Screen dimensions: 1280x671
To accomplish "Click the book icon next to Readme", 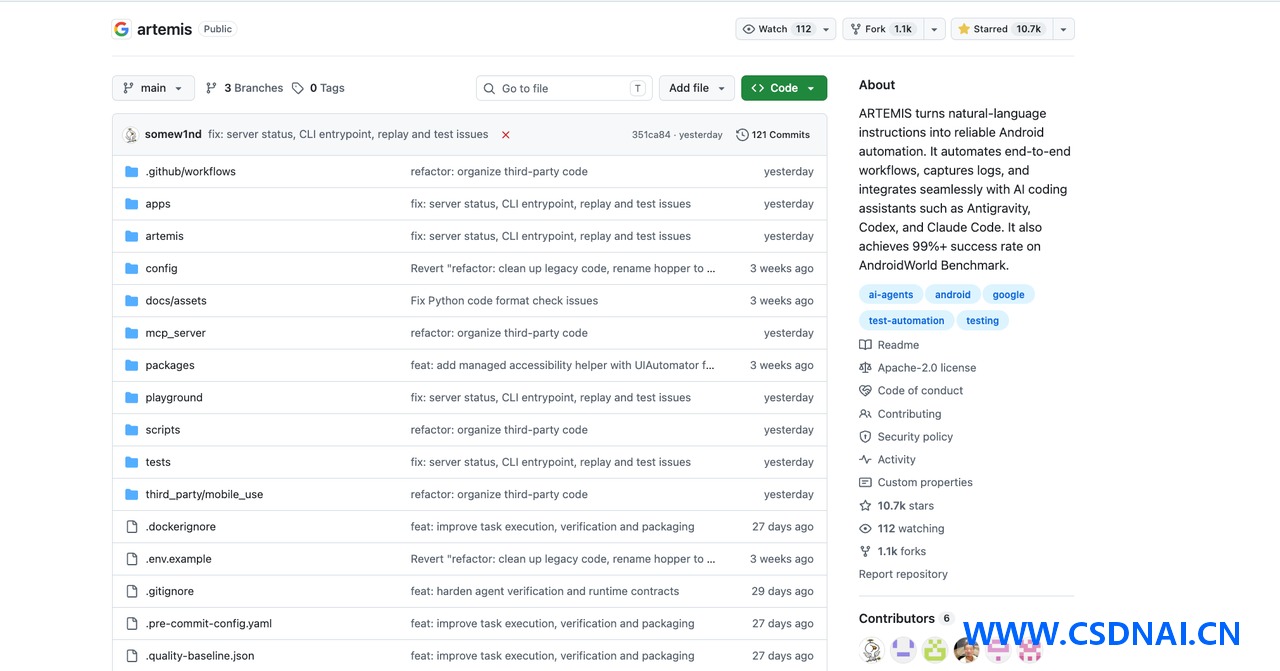I will 865,345.
